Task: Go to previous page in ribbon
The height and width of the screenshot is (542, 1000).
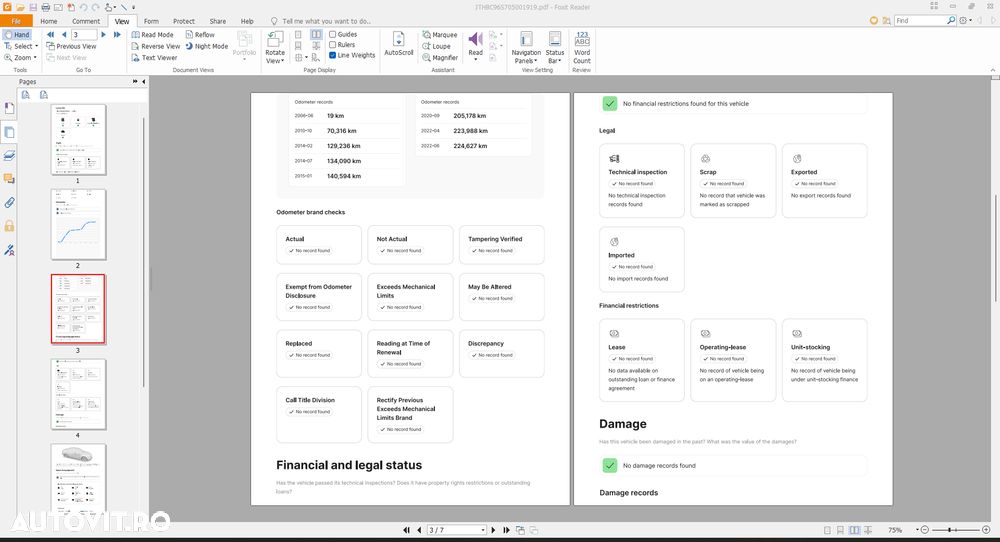Action: [64, 34]
